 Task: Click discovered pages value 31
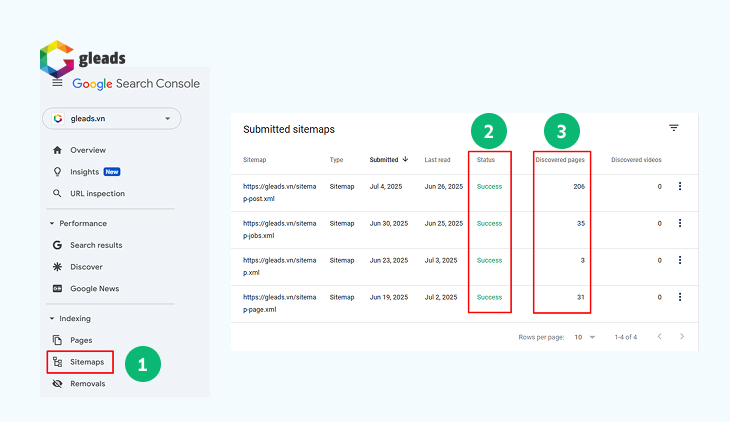[x=581, y=297]
